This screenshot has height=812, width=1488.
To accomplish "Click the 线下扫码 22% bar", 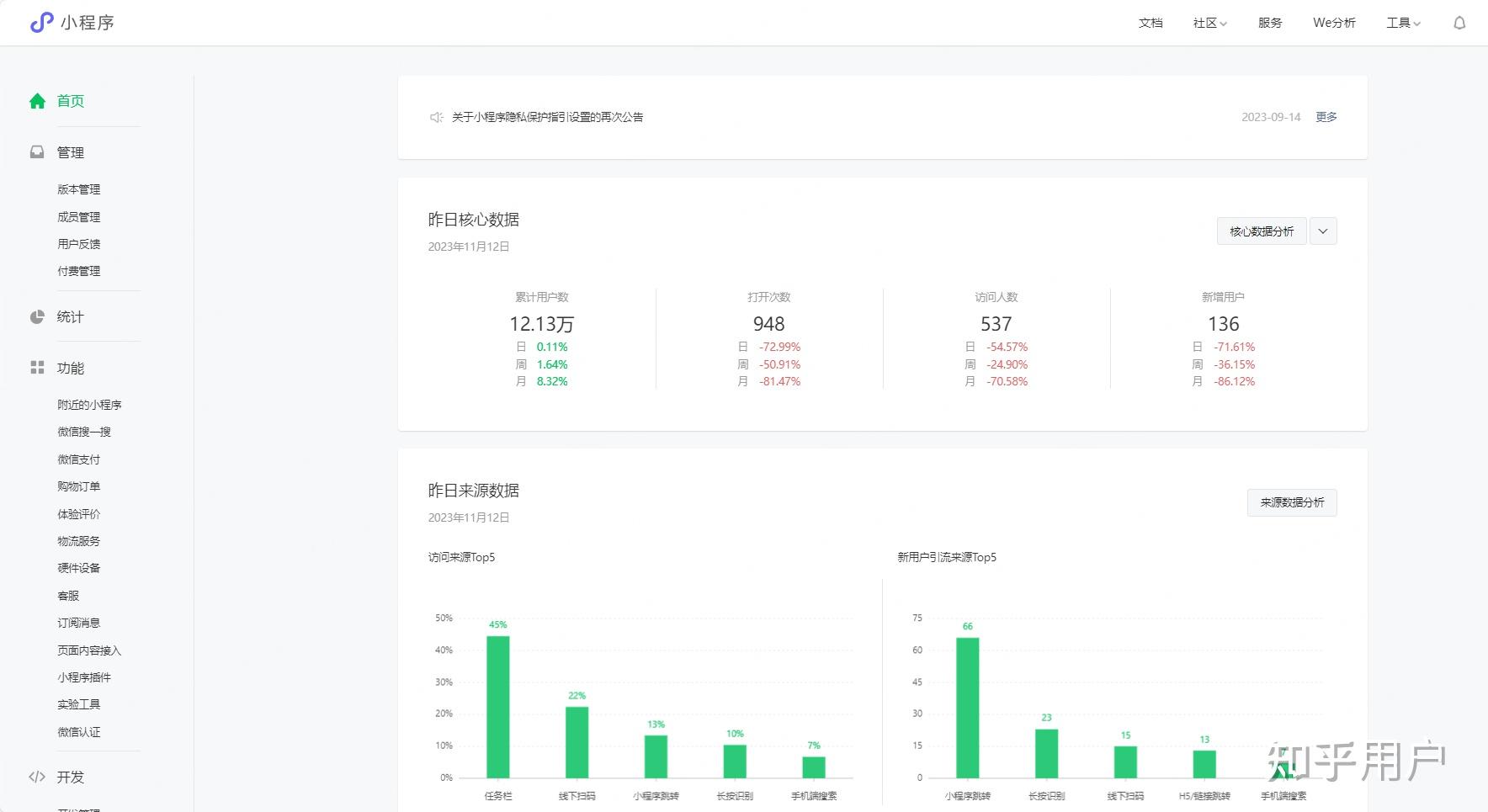I will (577, 742).
